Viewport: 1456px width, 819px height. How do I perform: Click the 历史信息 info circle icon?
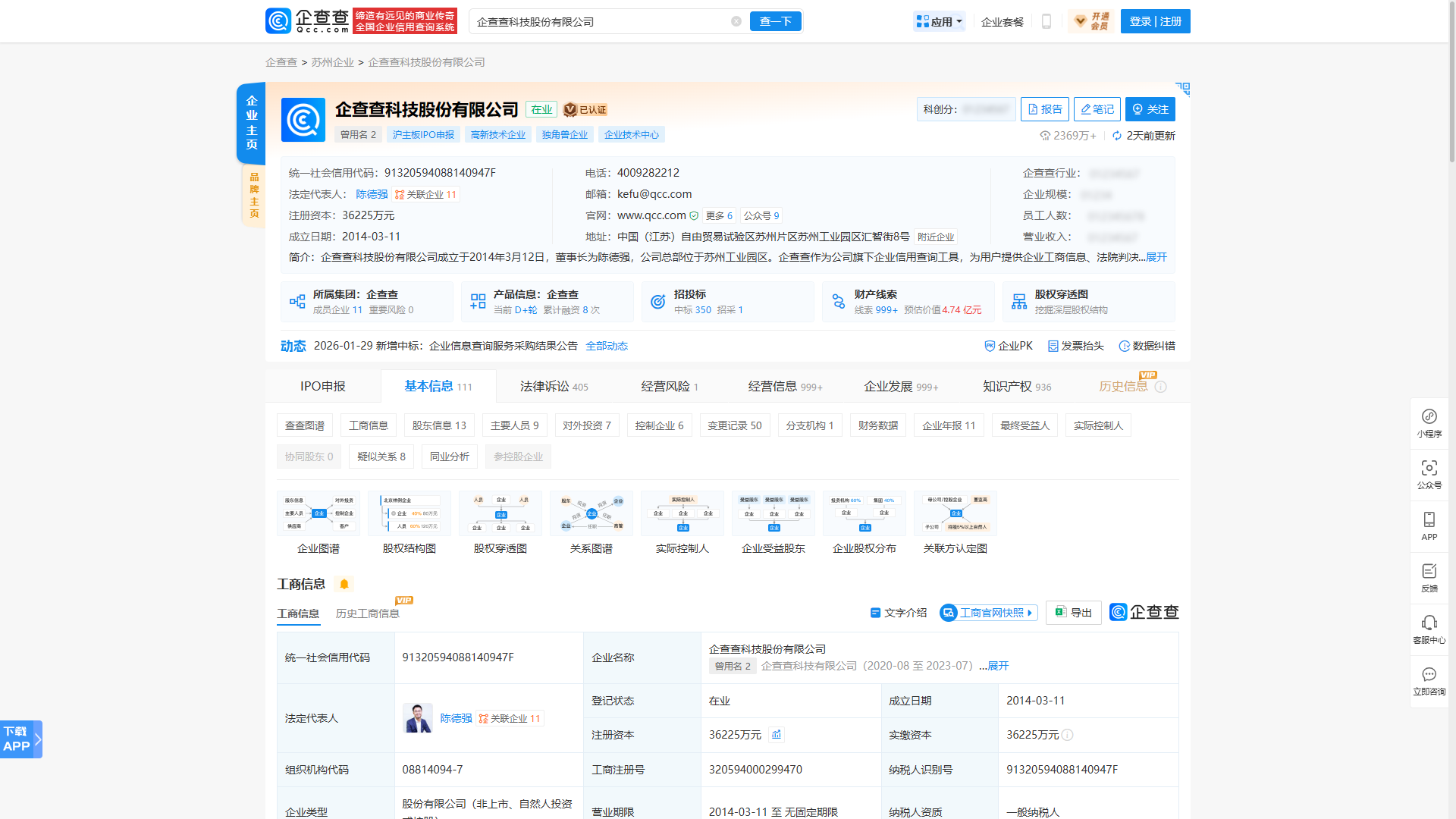pos(1160,387)
